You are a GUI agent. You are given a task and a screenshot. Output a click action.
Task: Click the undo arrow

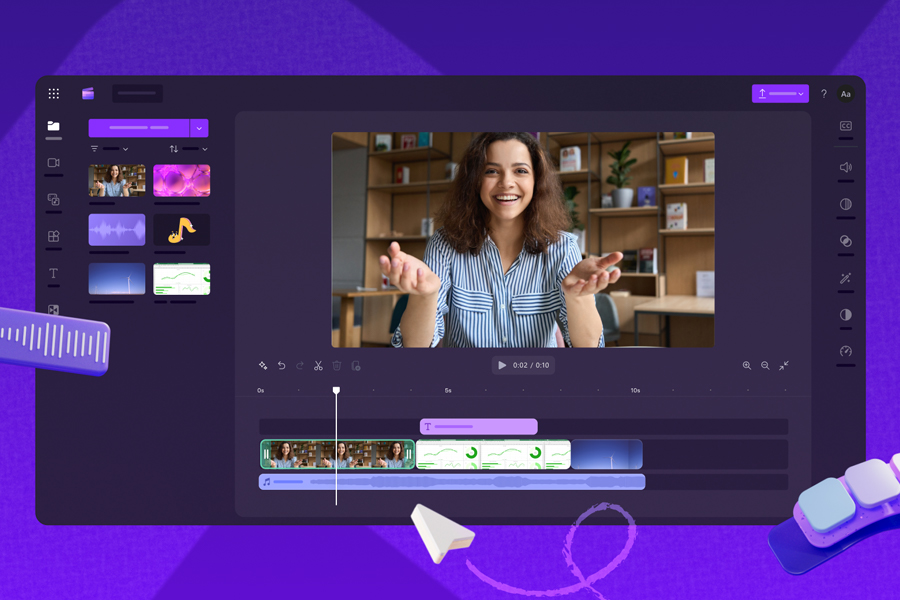pos(281,365)
